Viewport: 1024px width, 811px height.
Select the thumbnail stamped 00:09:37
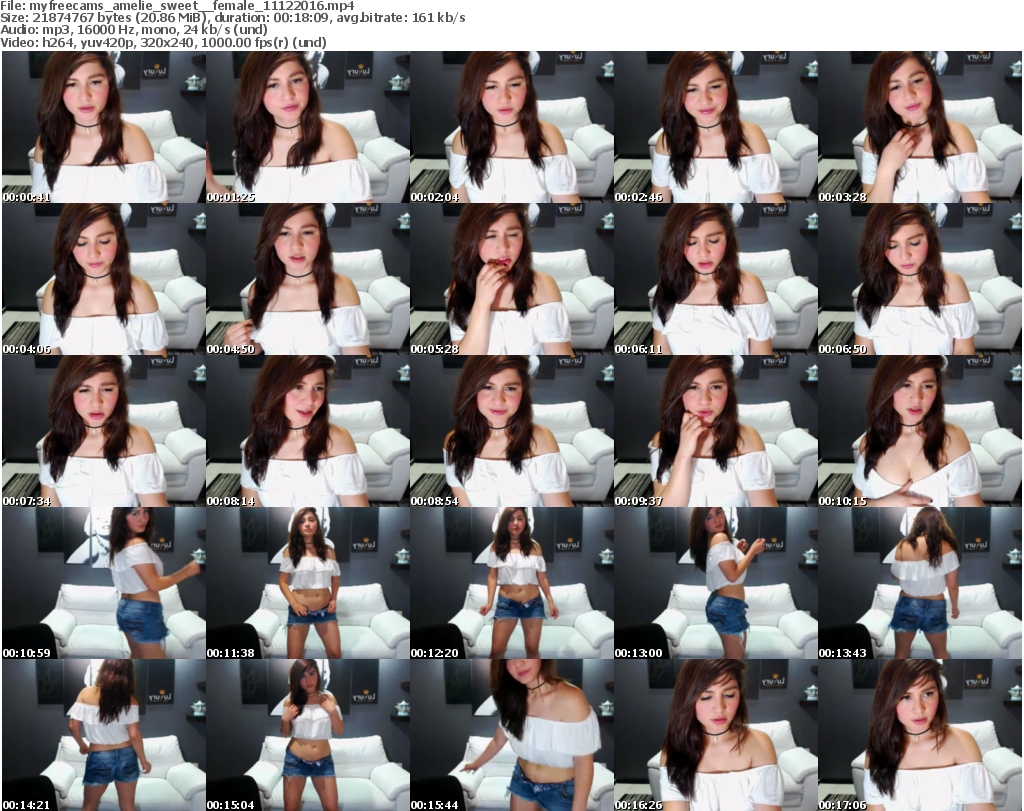coord(715,431)
